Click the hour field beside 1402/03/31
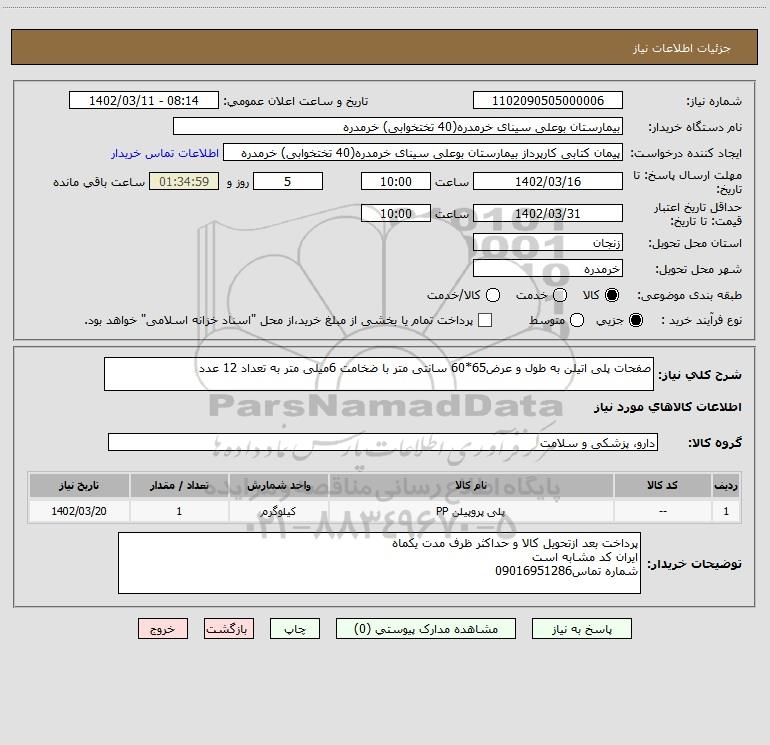Screen dimensions: 770x745 (396, 213)
